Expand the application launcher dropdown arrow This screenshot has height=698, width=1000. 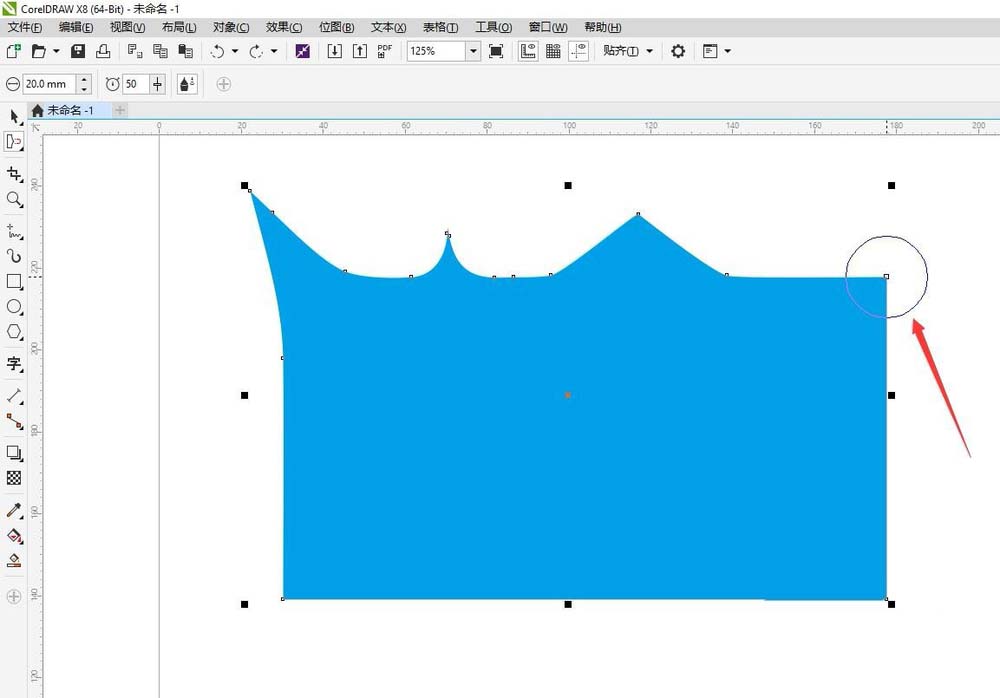pos(727,51)
